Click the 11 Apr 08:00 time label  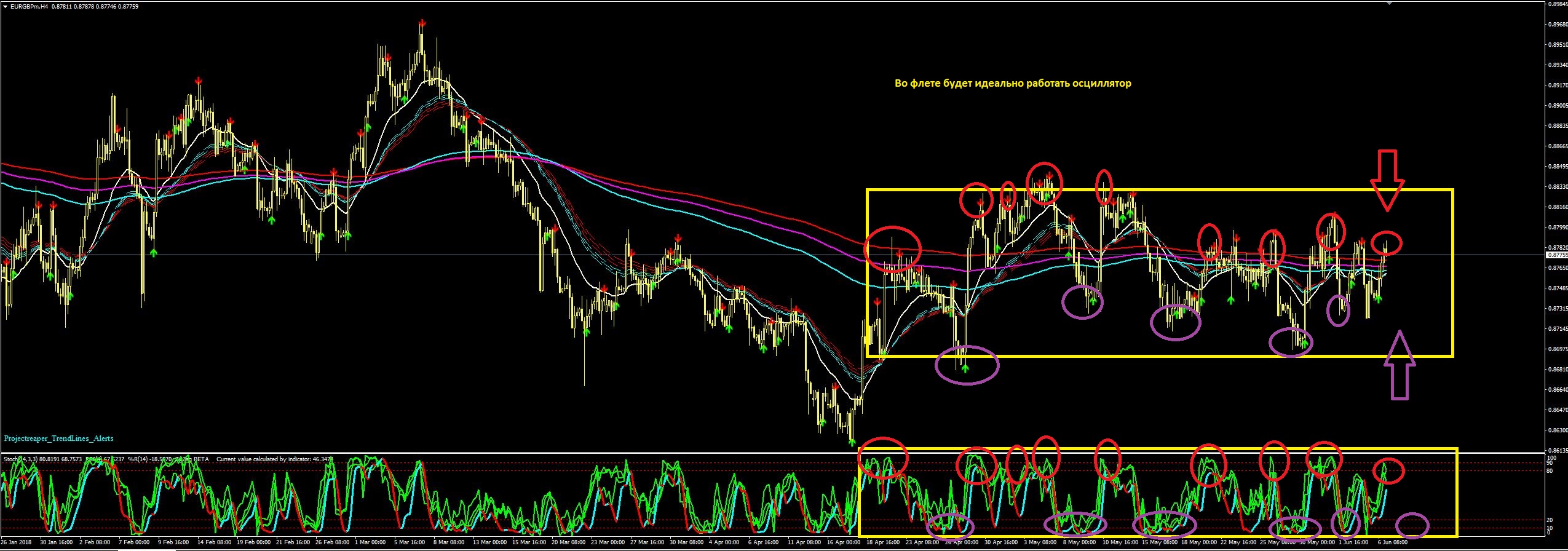804,542
